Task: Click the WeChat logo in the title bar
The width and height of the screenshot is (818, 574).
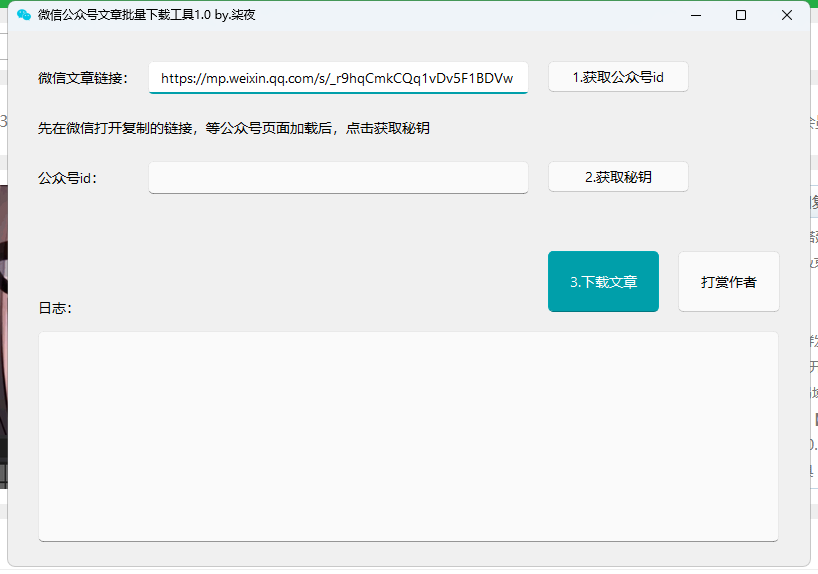Action: click(x=24, y=15)
